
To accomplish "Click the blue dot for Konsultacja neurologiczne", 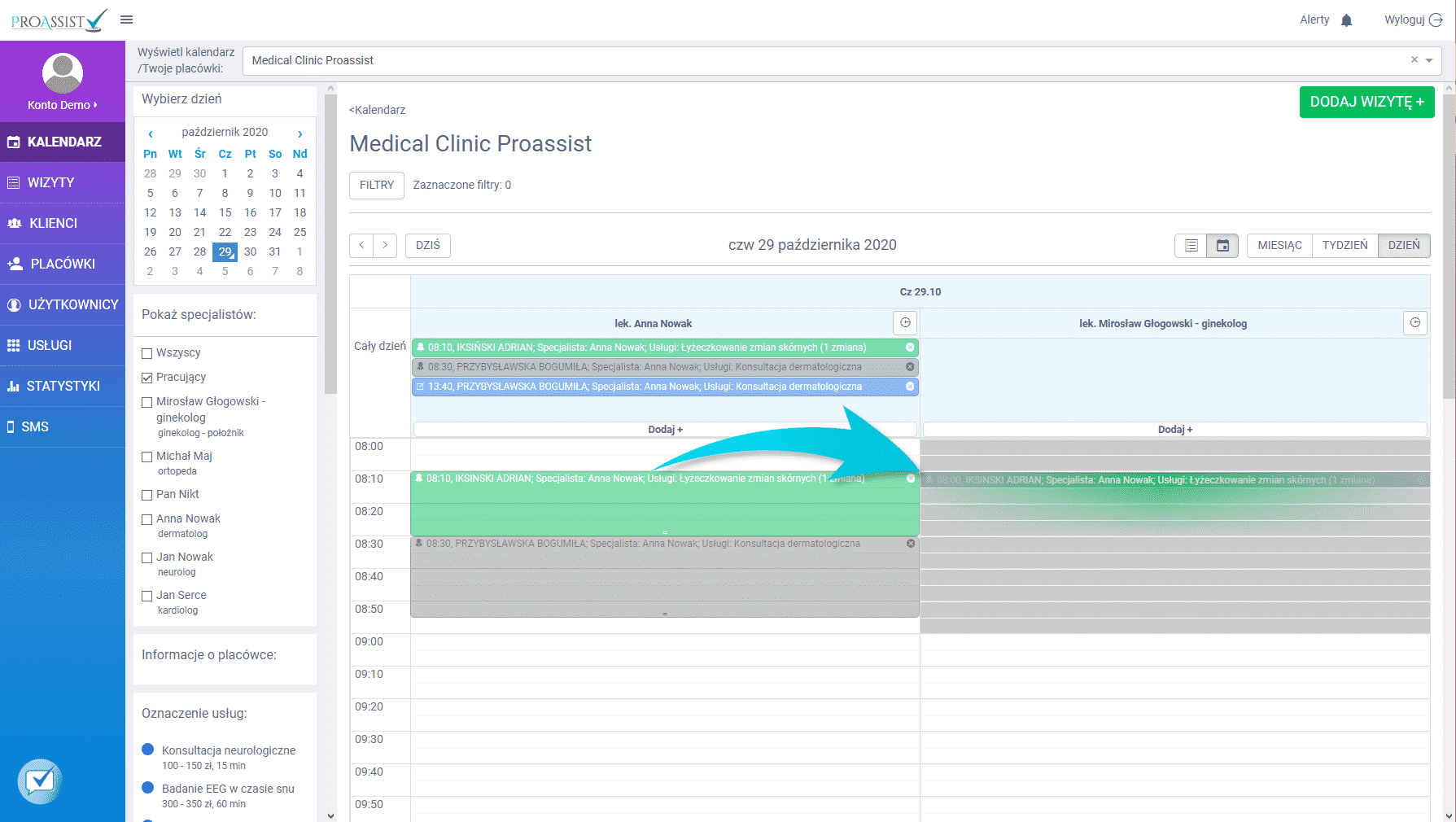I will tap(148, 750).
